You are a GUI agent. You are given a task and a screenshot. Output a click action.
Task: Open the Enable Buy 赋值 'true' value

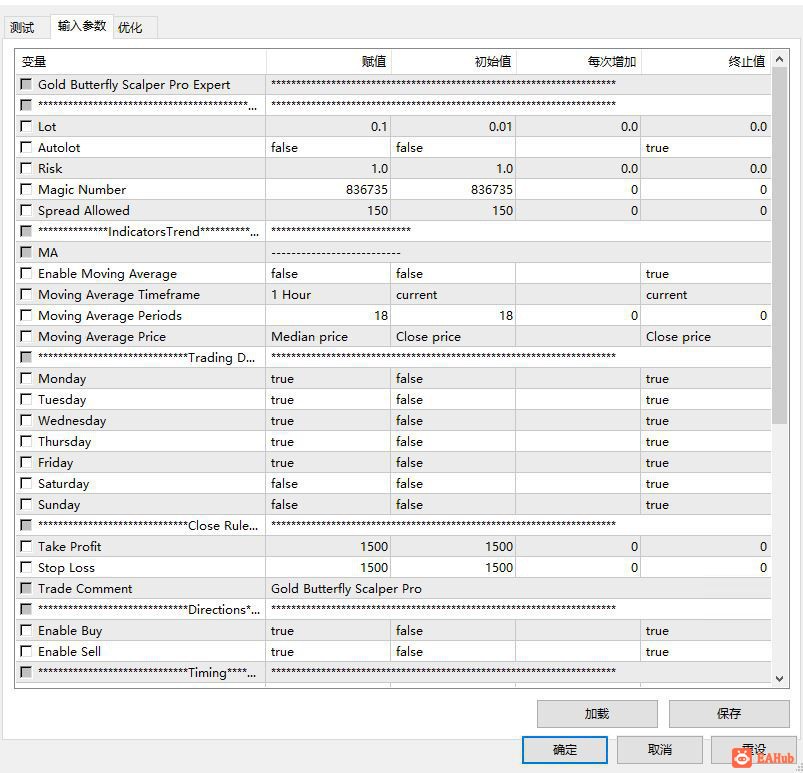328,631
